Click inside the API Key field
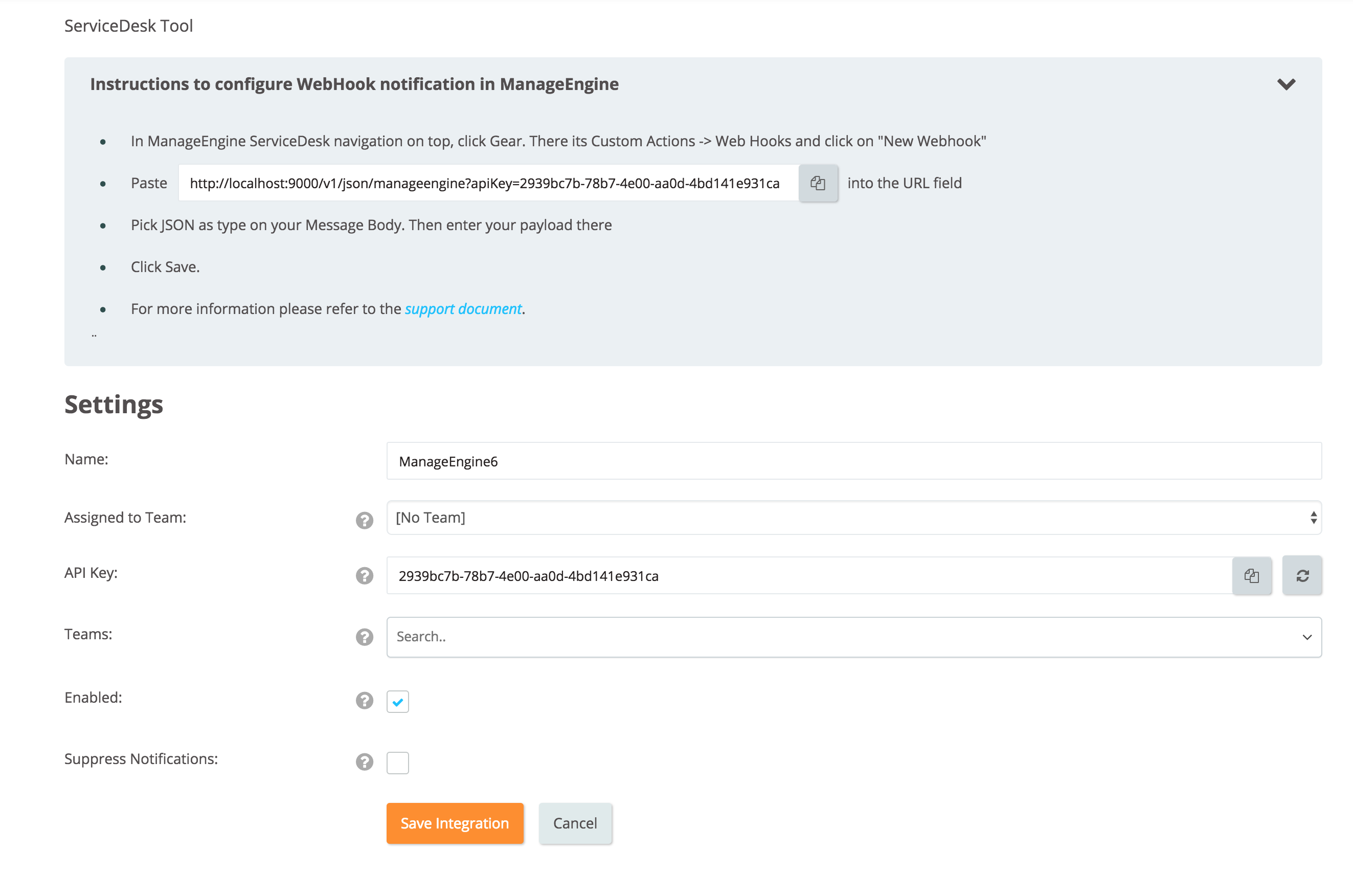The image size is (1353, 896). pyautogui.click(x=808, y=575)
